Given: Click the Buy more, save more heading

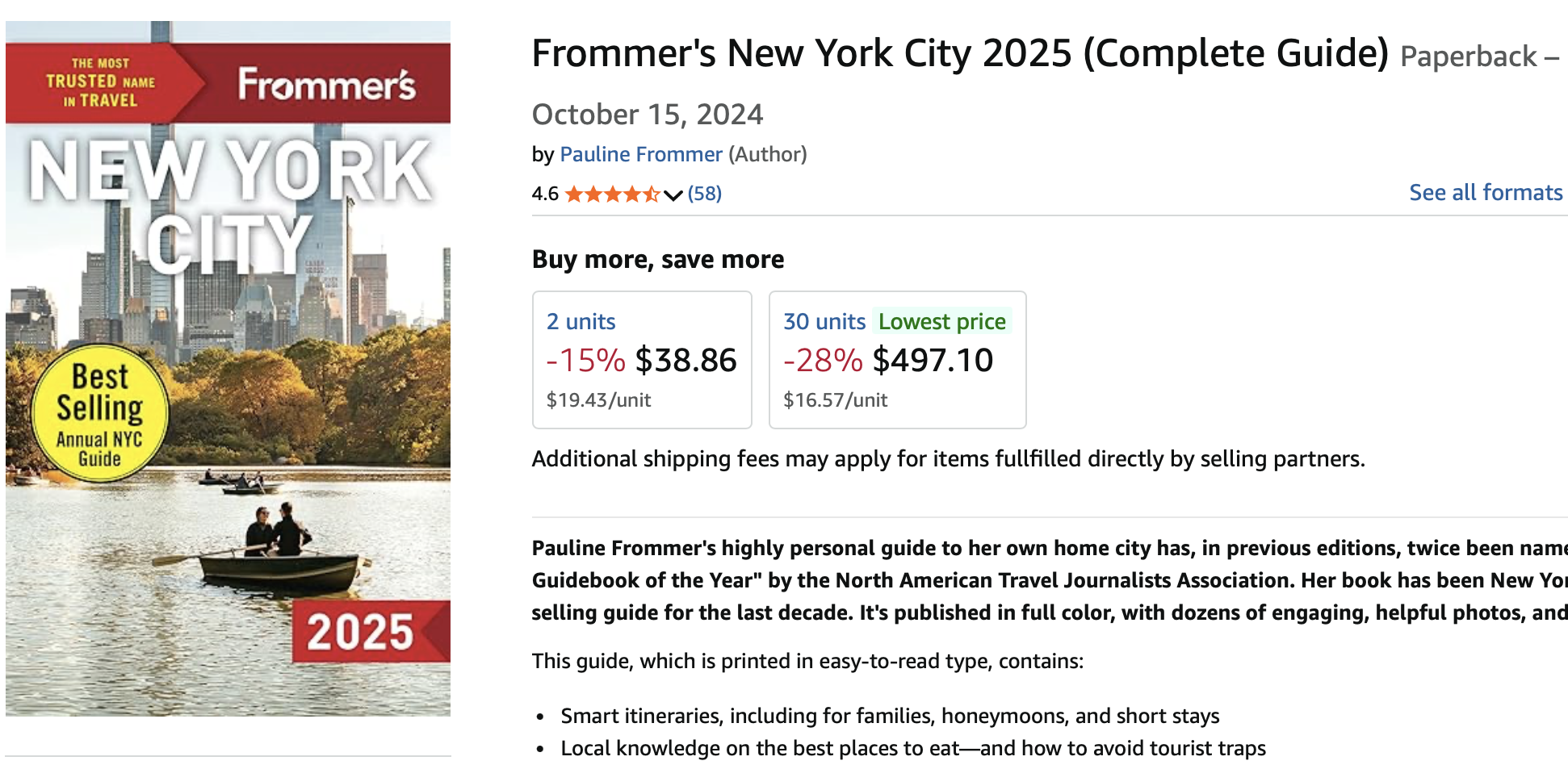Looking at the screenshot, I should point(658,260).
